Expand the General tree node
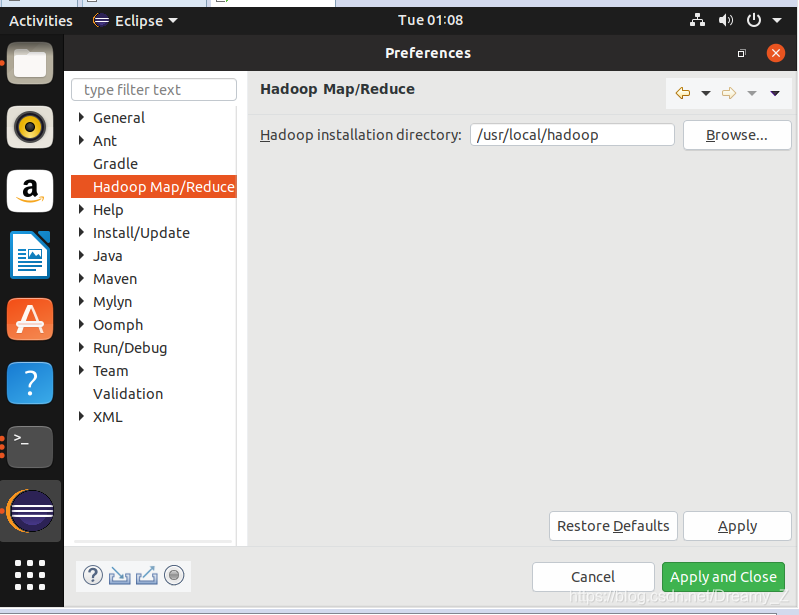799x615 pixels. click(x=81, y=117)
